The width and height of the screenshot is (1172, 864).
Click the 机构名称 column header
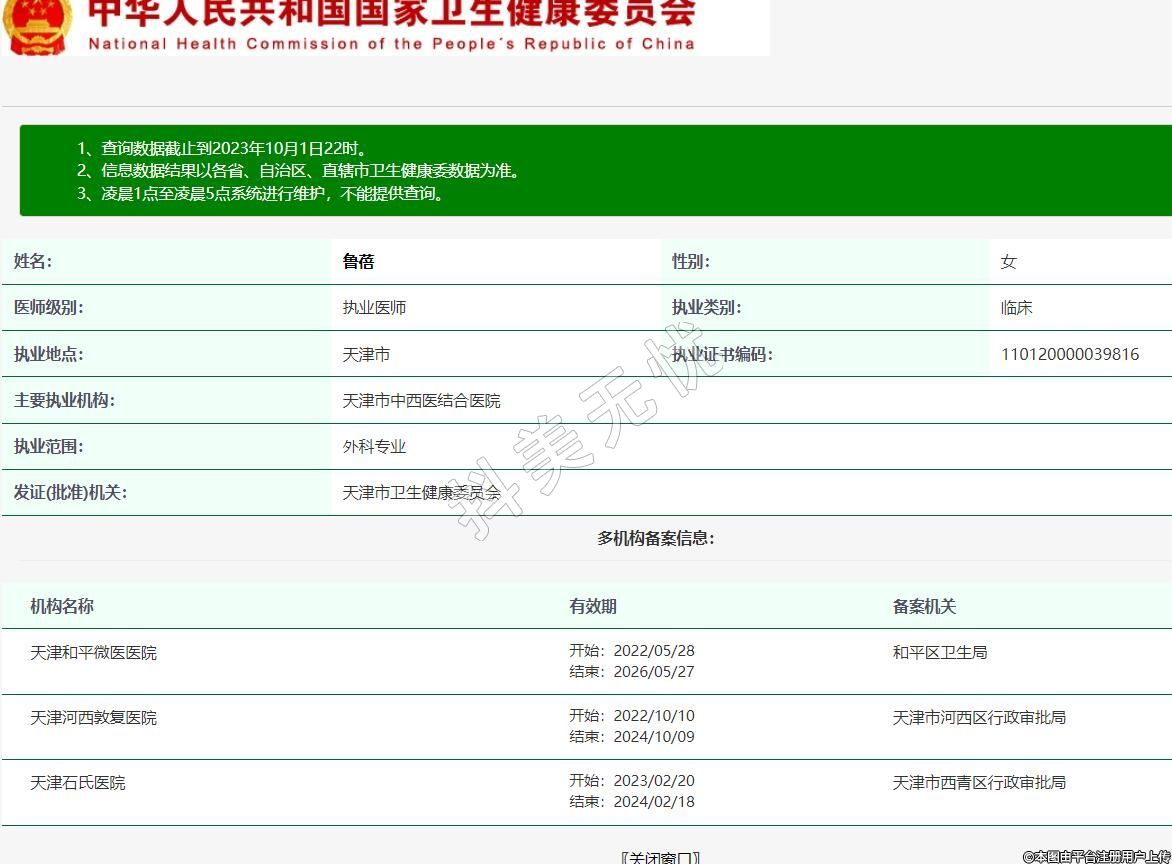point(62,606)
